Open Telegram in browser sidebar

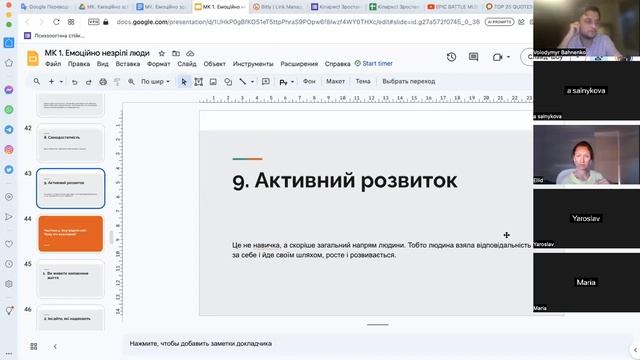pos(9,129)
